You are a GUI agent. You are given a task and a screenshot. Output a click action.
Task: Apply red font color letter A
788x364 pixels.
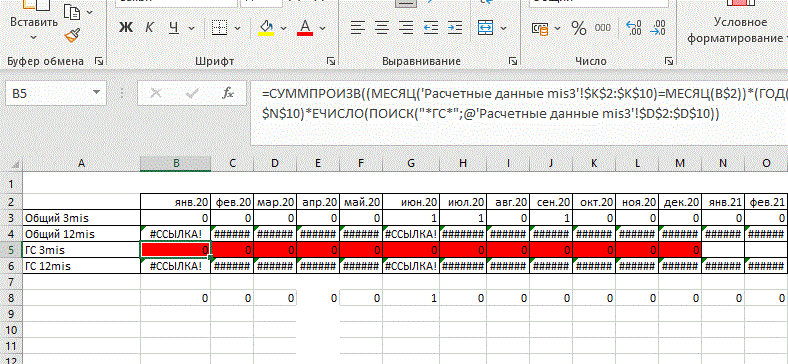(x=305, y=28)
